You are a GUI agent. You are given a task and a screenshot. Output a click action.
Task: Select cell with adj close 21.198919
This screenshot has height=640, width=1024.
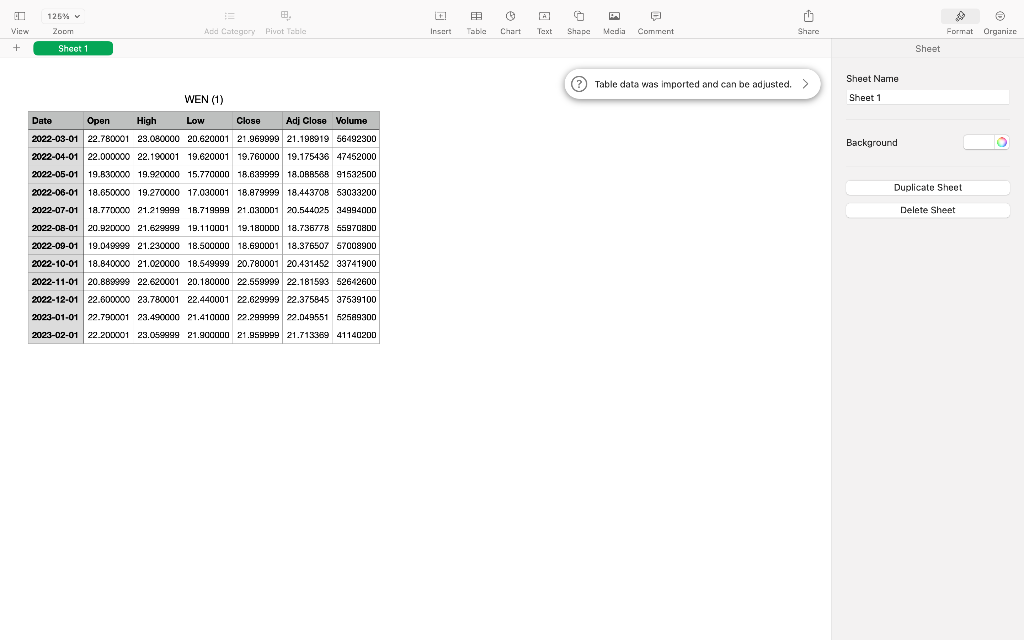coord(308,139)
